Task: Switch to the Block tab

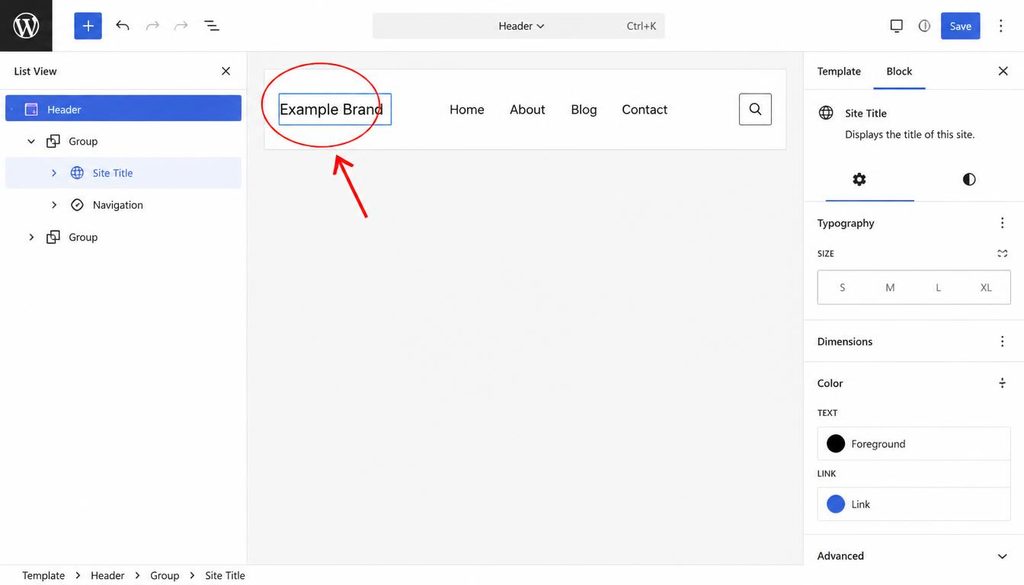Action: (x=899, y=71)
